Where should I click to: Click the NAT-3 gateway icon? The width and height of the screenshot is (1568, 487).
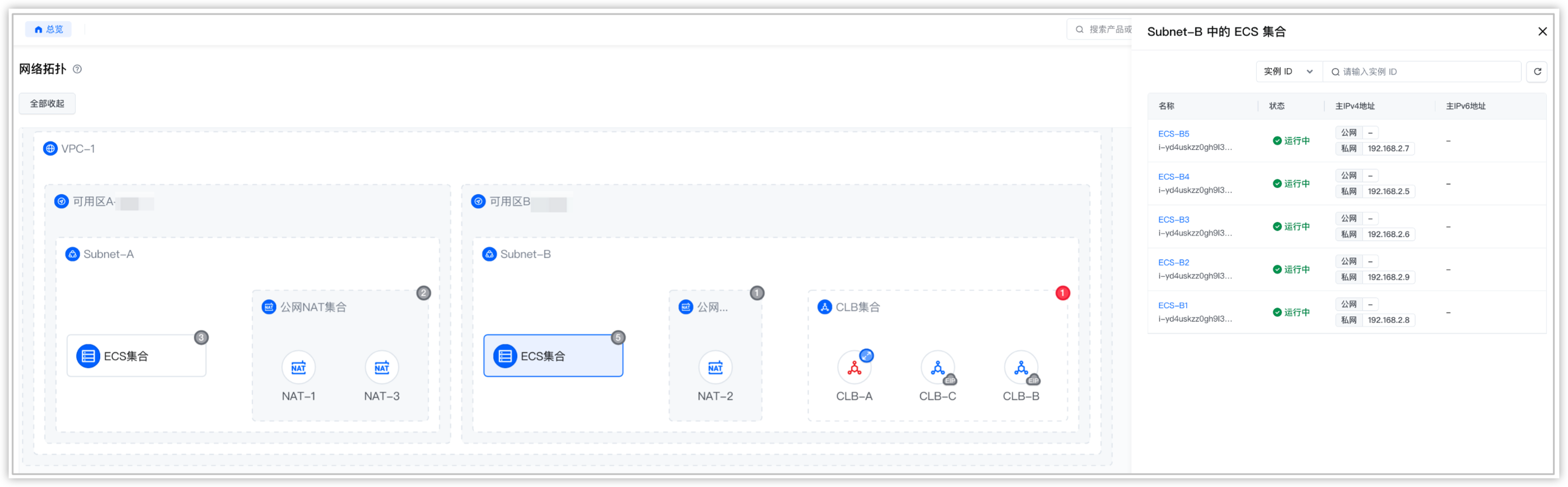[382, 367]
